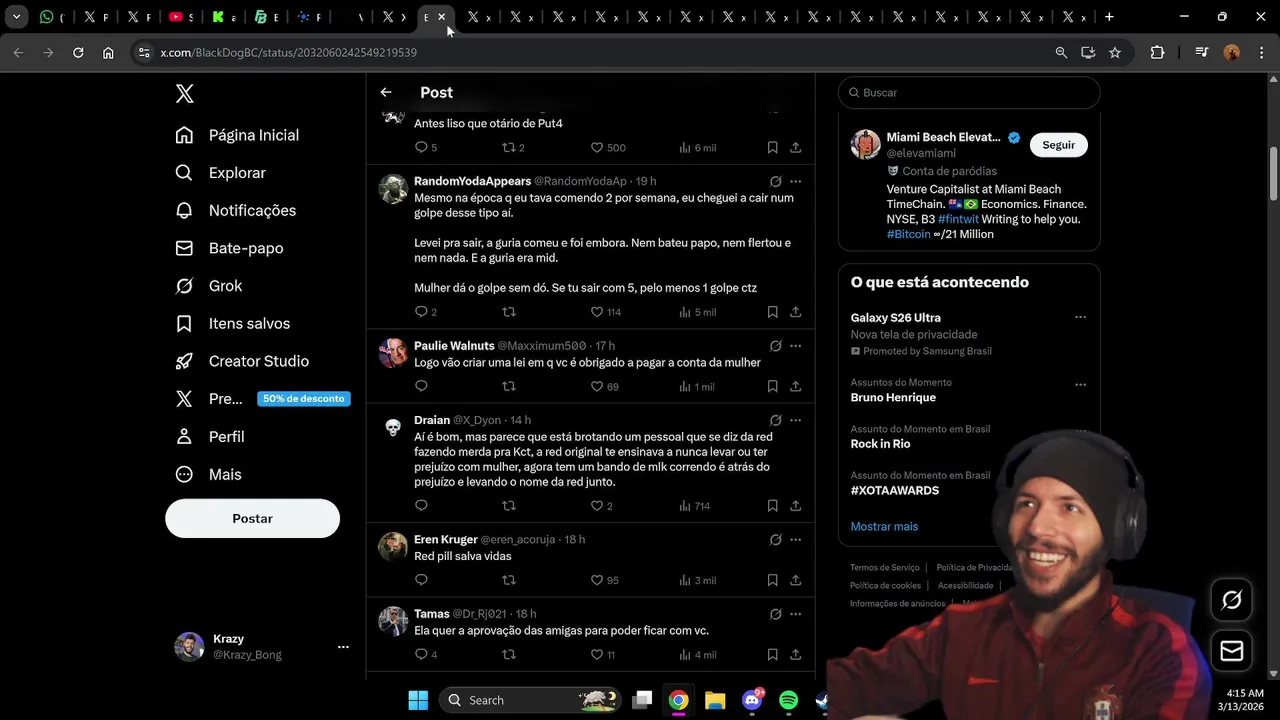Open more options for Galaxy S26 Ultra trend

point(1080,317)
